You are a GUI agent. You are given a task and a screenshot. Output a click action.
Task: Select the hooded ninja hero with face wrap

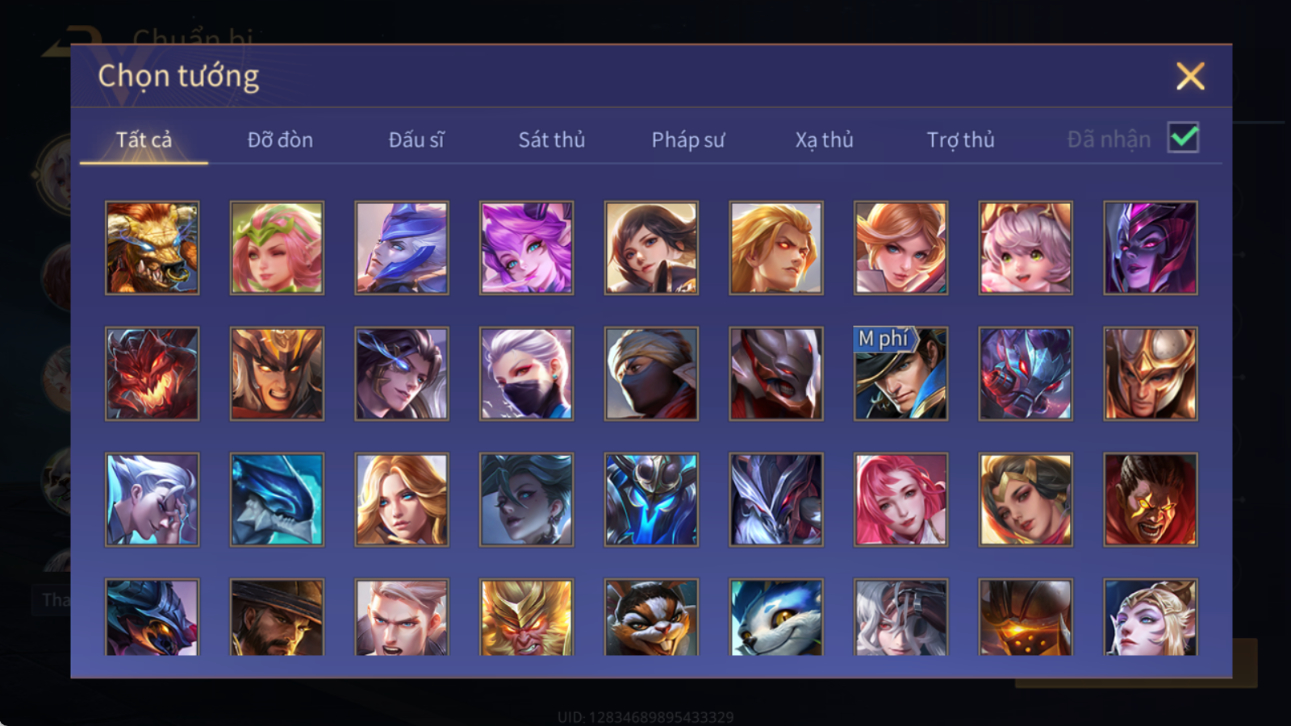(651, 374)
